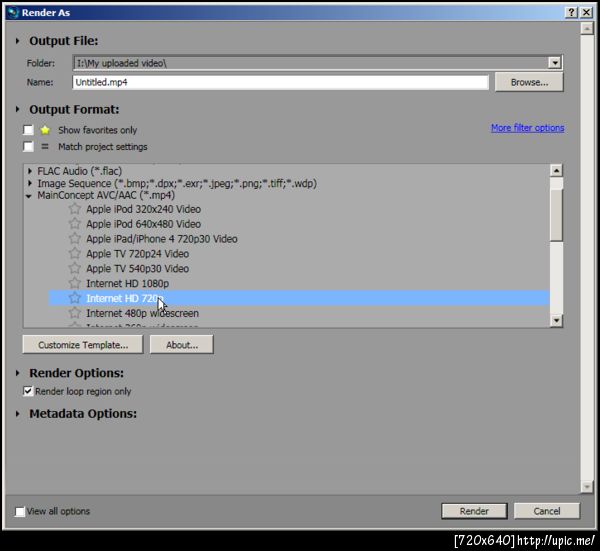Click format list scroll up arrow
The image size is (600, 551).
coord(556,170)
